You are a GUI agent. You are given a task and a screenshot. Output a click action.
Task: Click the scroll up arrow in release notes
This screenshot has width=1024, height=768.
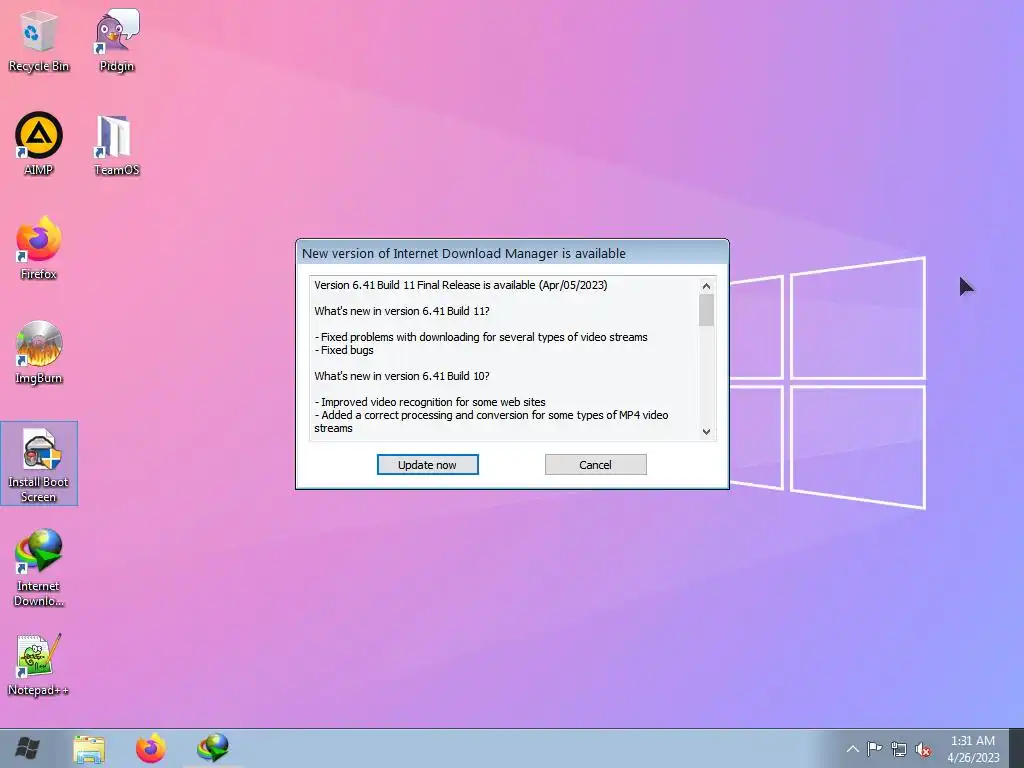tap(706, 286)
